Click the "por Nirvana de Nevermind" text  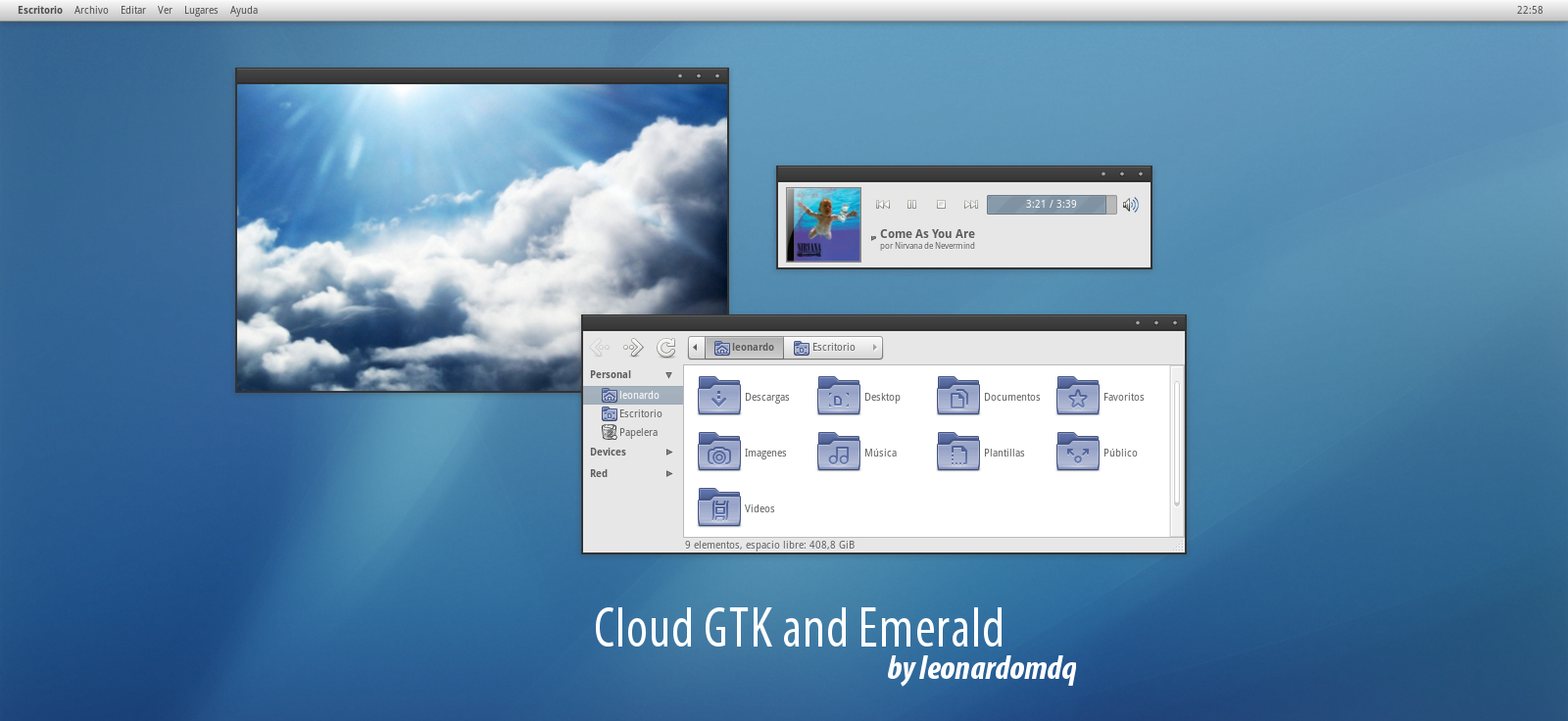click(927, 246)
